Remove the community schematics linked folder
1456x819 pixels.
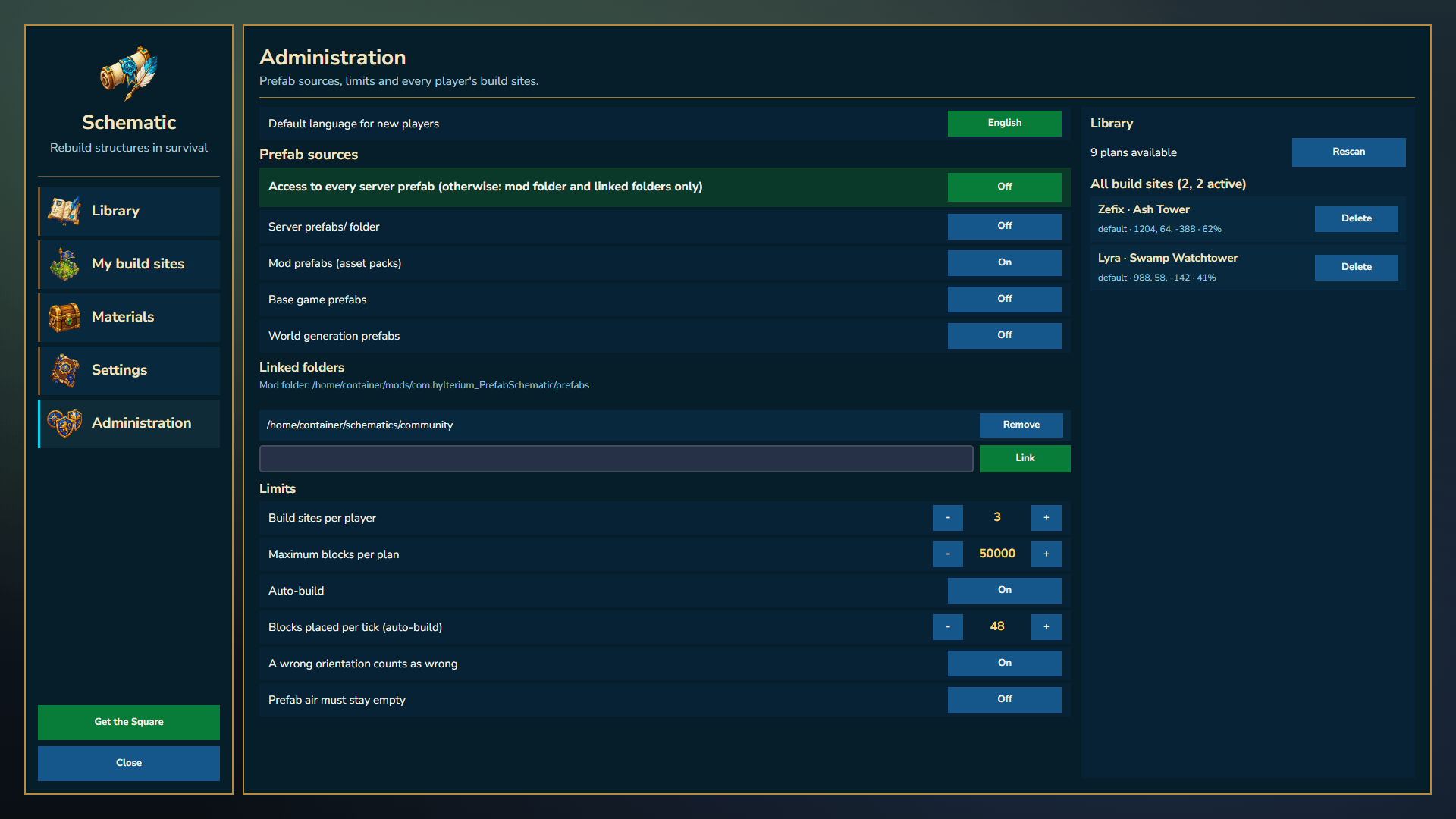(1021, 425)
